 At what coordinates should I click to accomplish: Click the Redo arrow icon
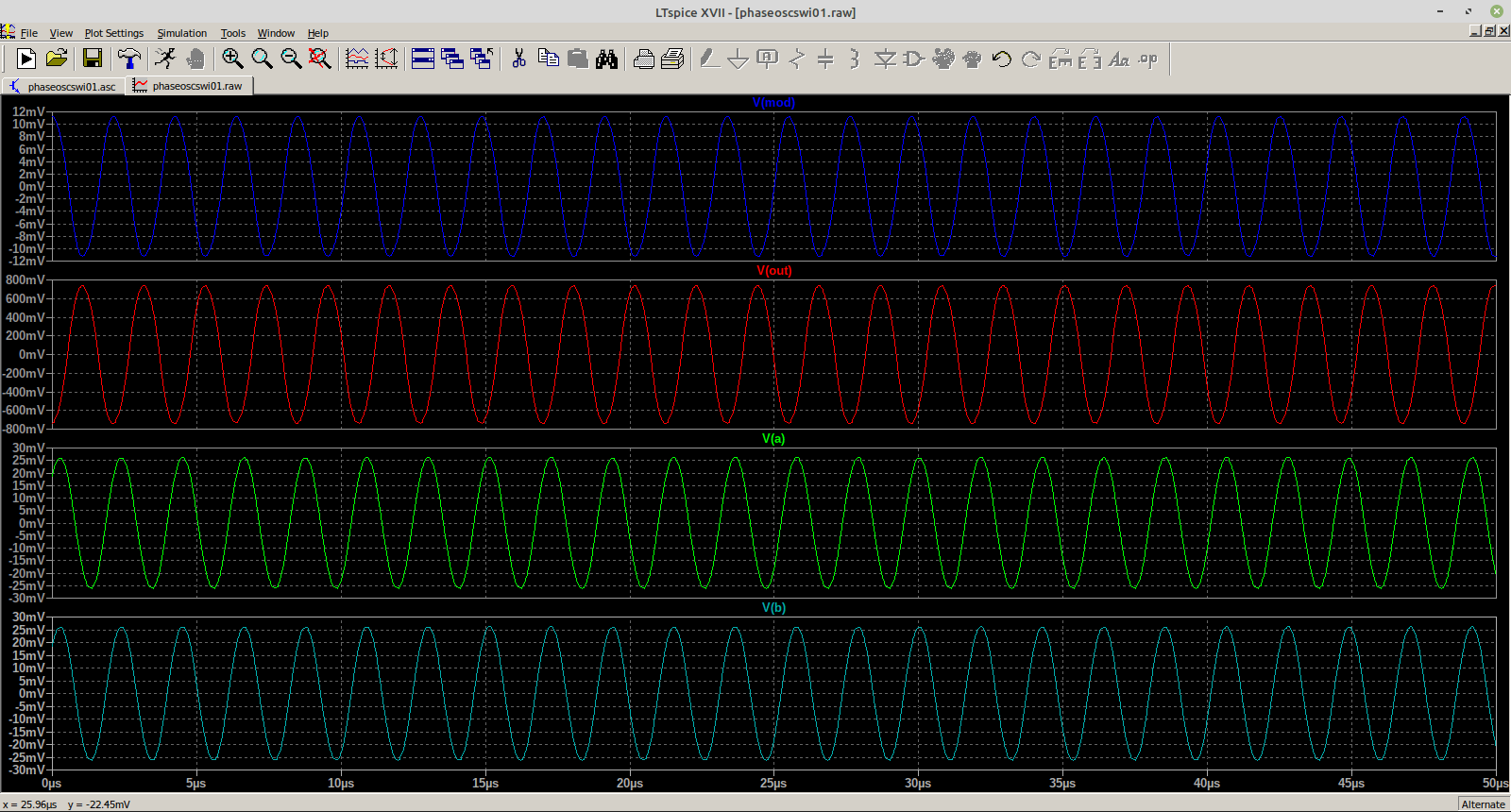coord(1031,59)
